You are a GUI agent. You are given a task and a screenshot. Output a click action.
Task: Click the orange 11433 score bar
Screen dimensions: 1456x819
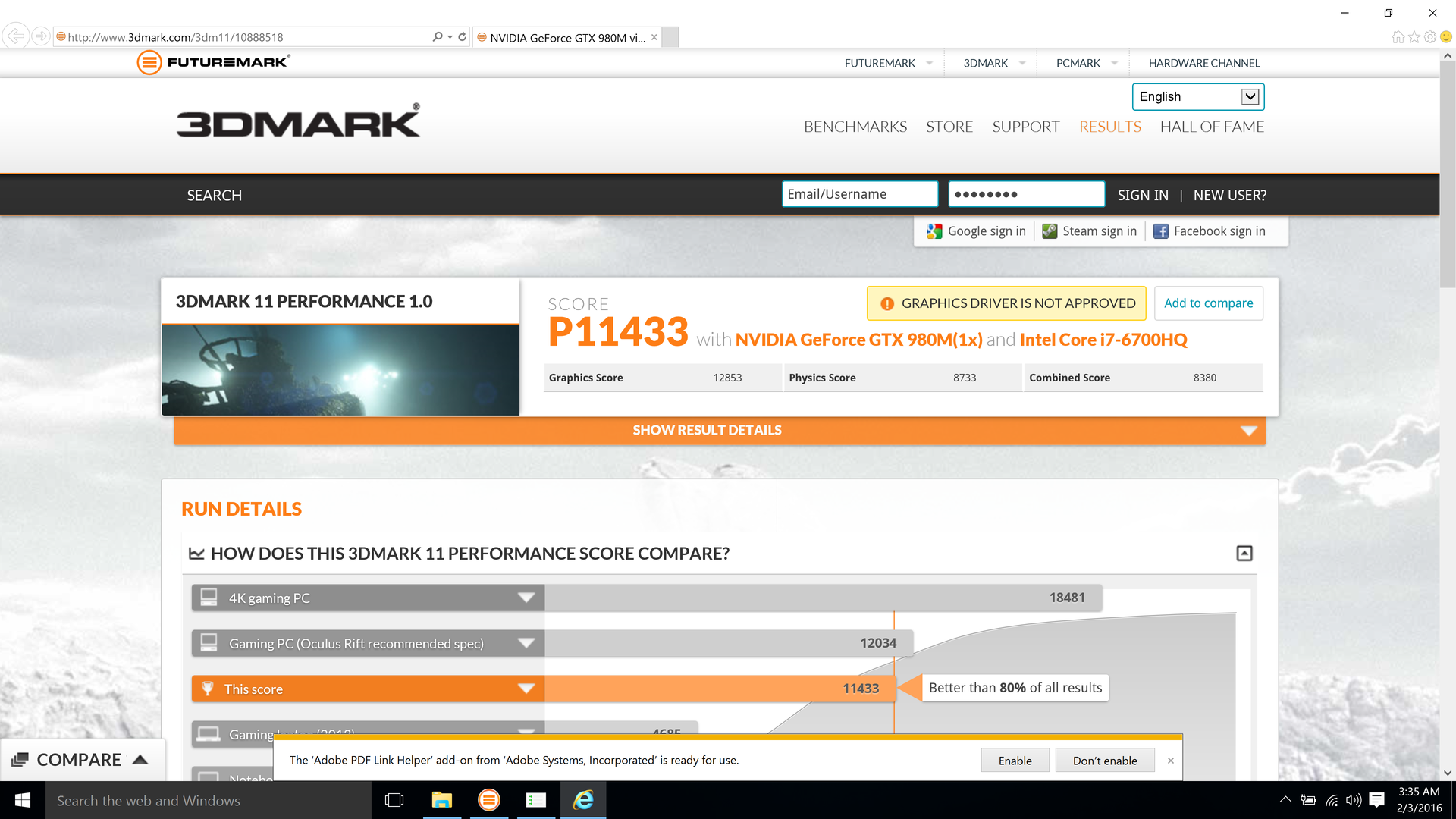pos(720,689)
